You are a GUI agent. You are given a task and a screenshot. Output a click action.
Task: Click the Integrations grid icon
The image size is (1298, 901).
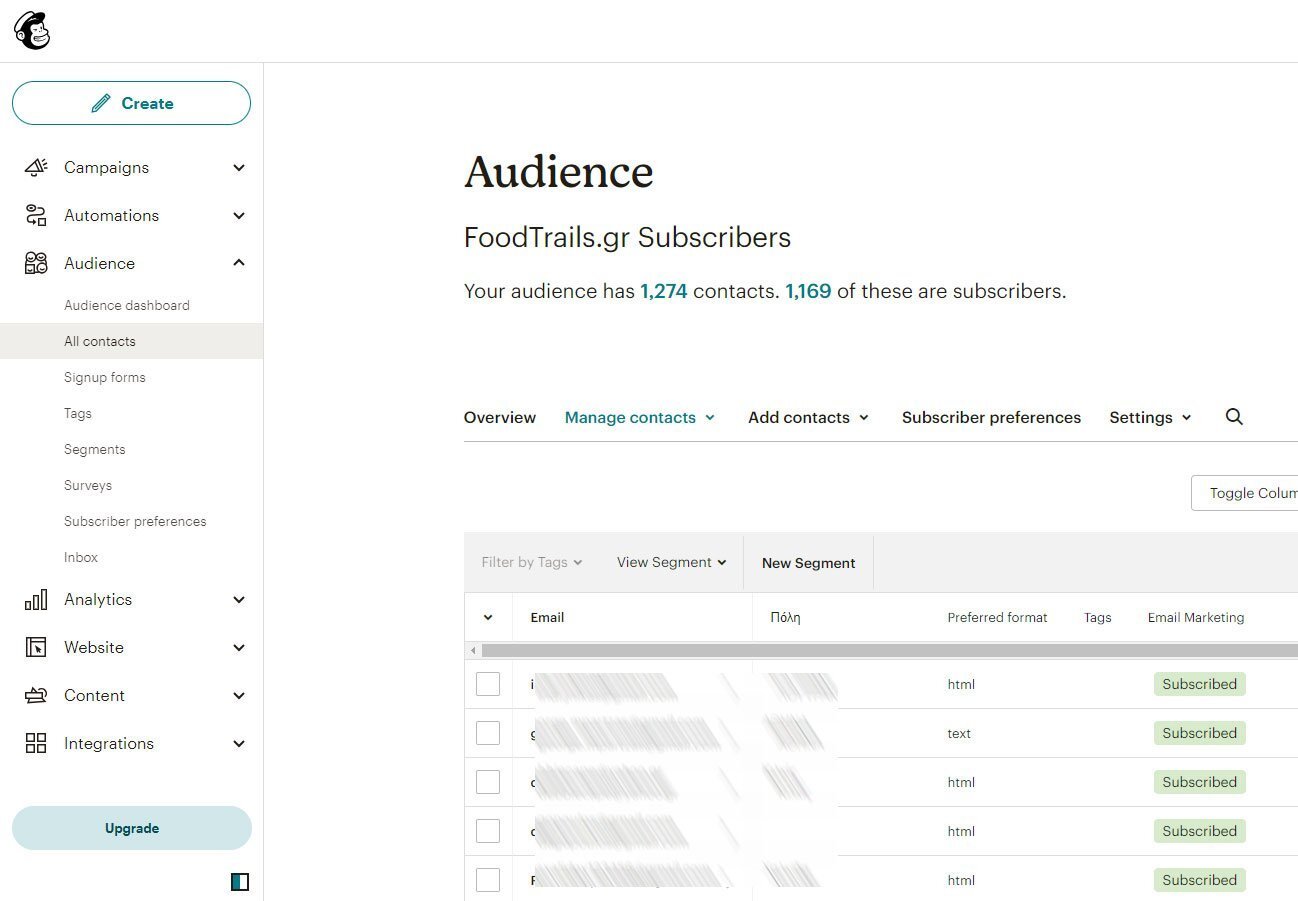tap(36, 743)
